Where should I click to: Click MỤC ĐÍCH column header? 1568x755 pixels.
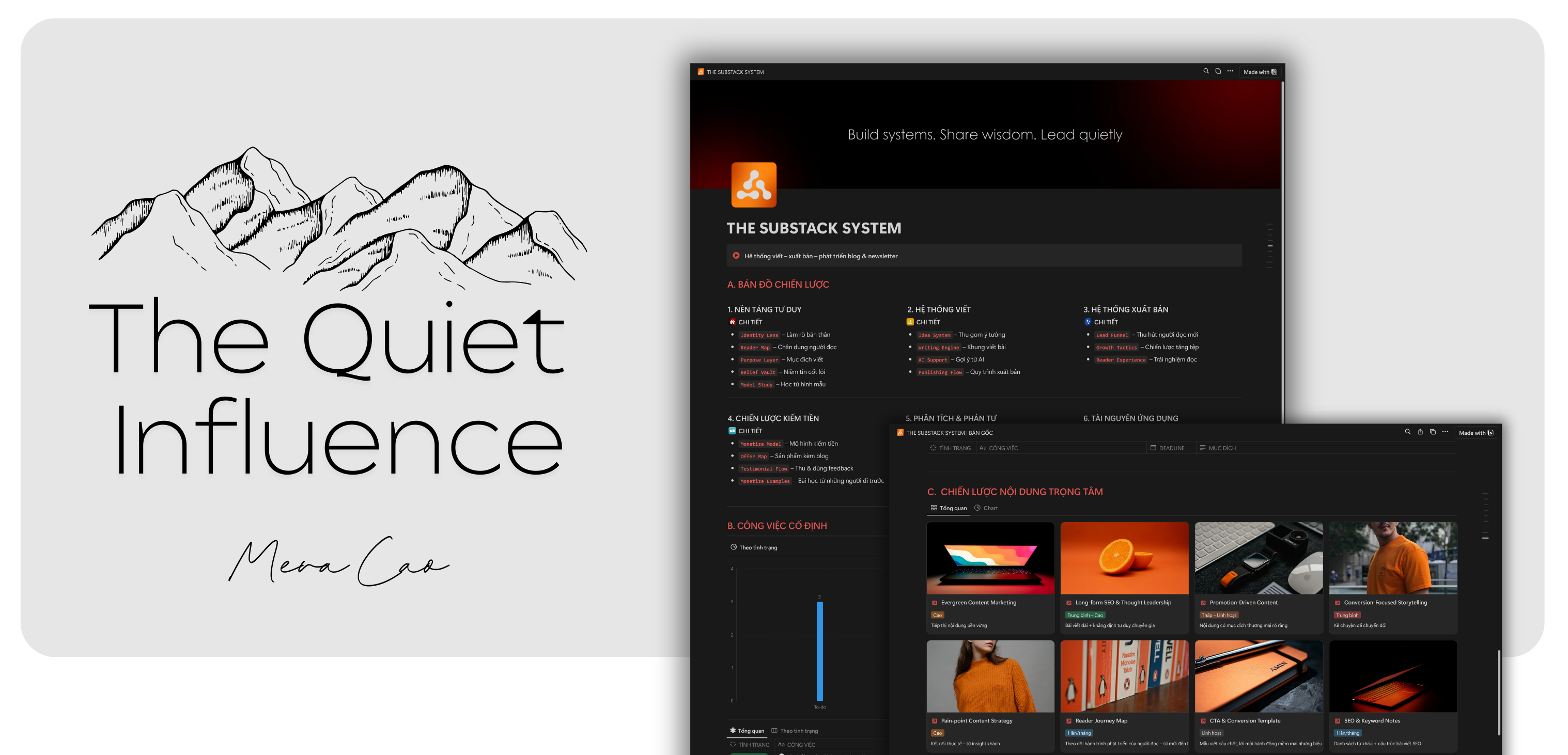coord(1217,448)
